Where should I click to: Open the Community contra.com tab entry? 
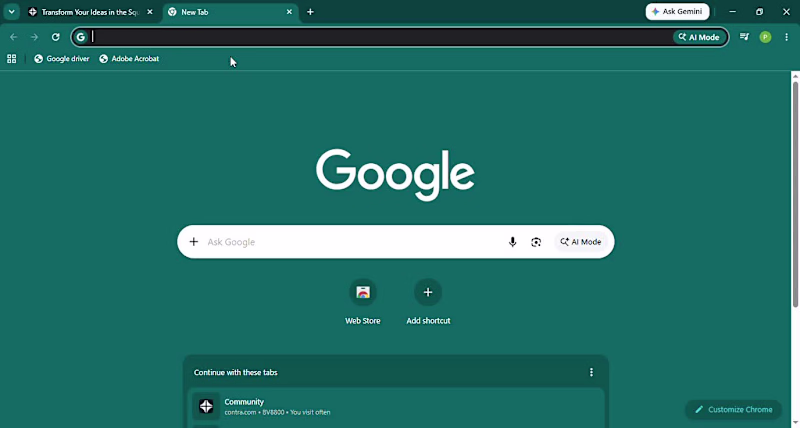pos(396,407)
